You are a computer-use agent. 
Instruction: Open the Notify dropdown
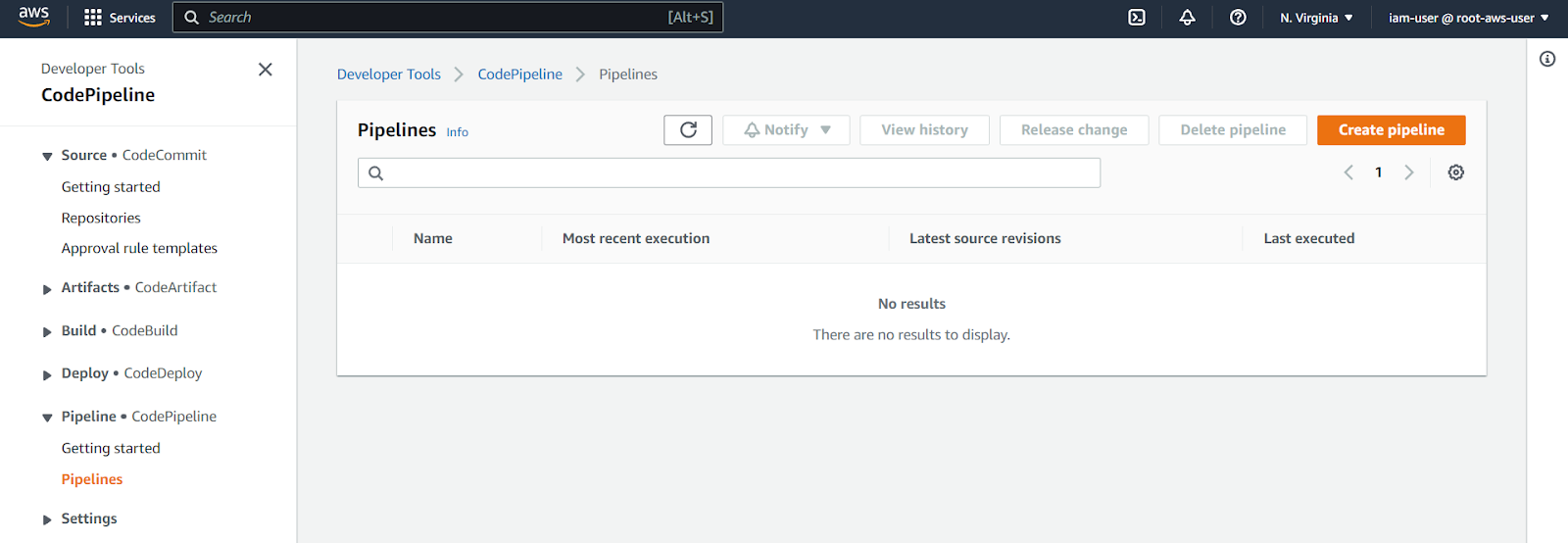(x=786, y=129)
